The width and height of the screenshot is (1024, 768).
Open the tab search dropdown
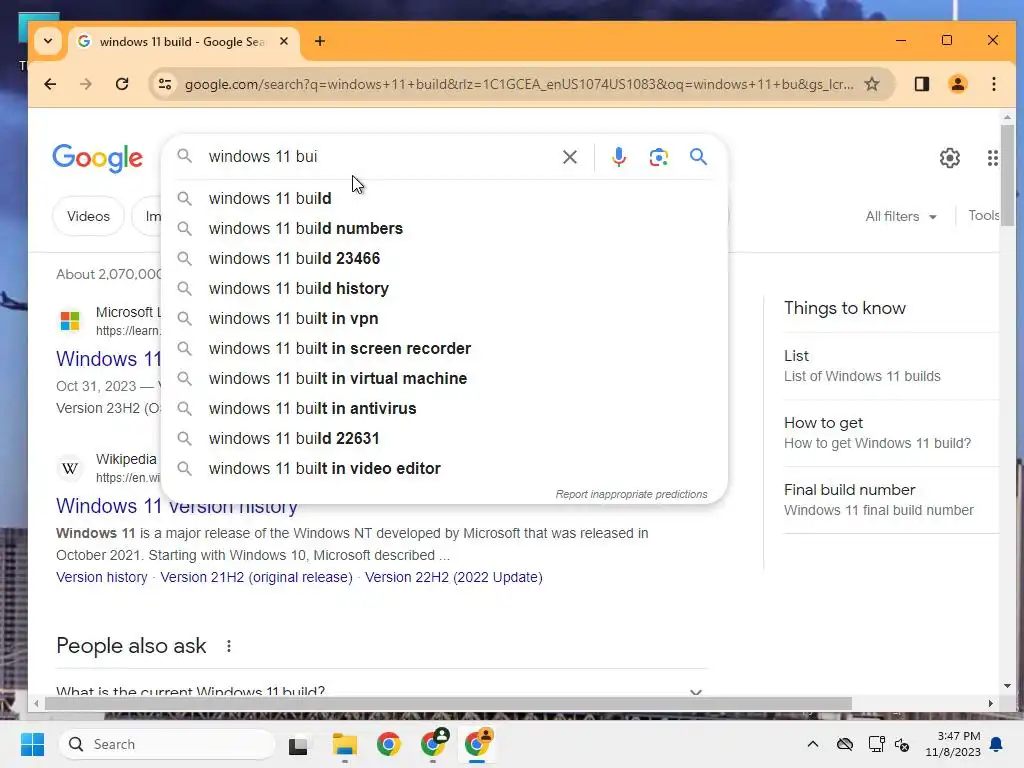tap(48, 41)
